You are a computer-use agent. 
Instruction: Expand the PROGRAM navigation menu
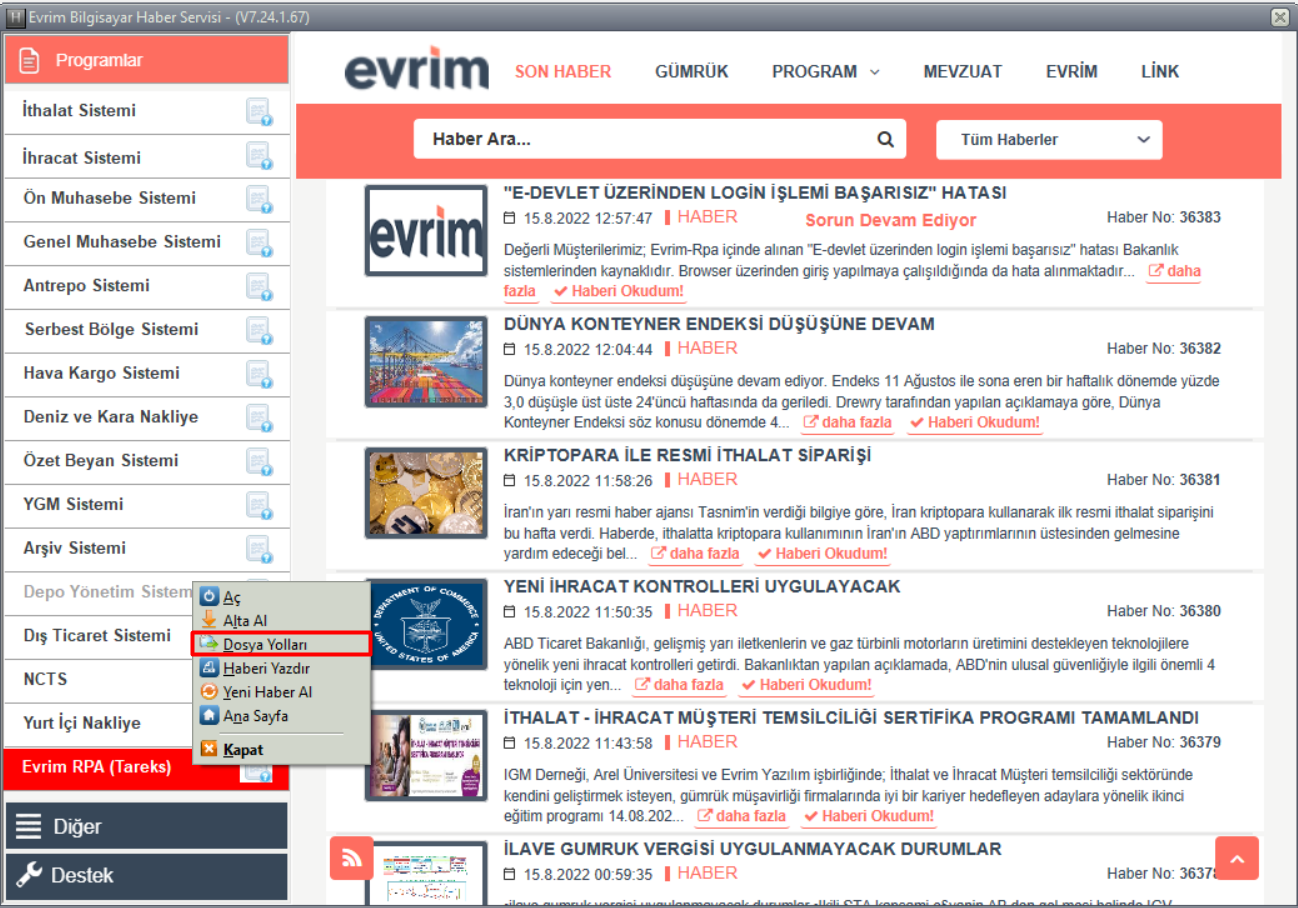pyautogui.click(x=825, y=72)
